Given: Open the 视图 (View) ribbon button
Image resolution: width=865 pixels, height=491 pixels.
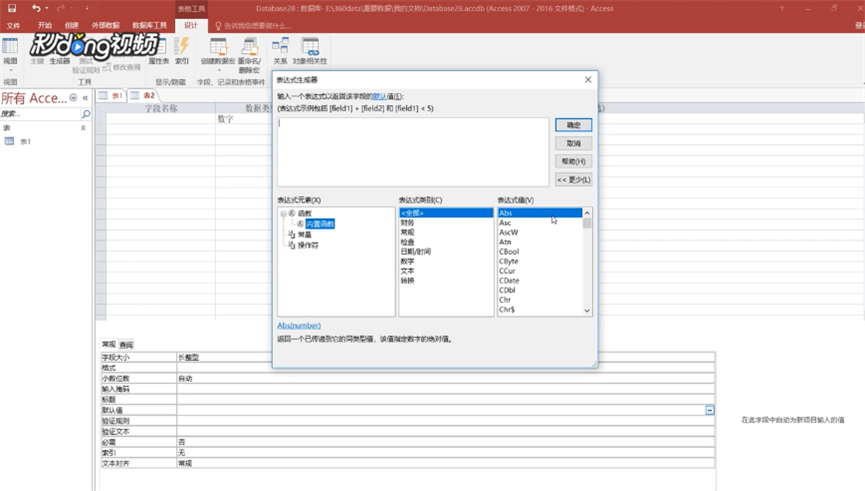Looking at the screenshot, I should tap(10, 50).
